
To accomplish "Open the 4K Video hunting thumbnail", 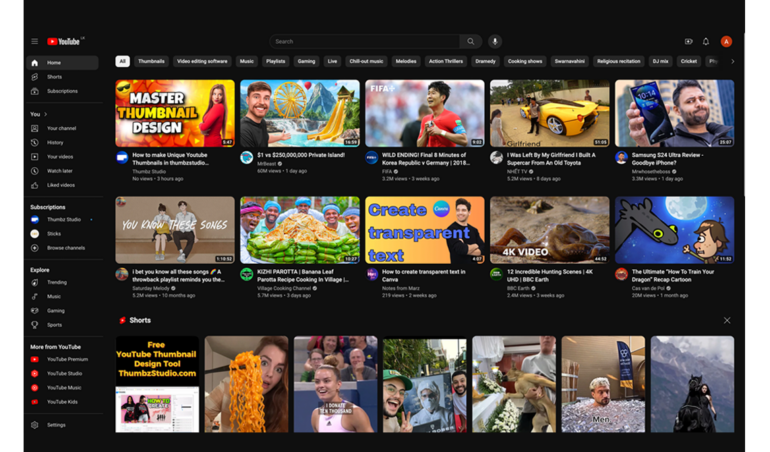I will 550,230.
